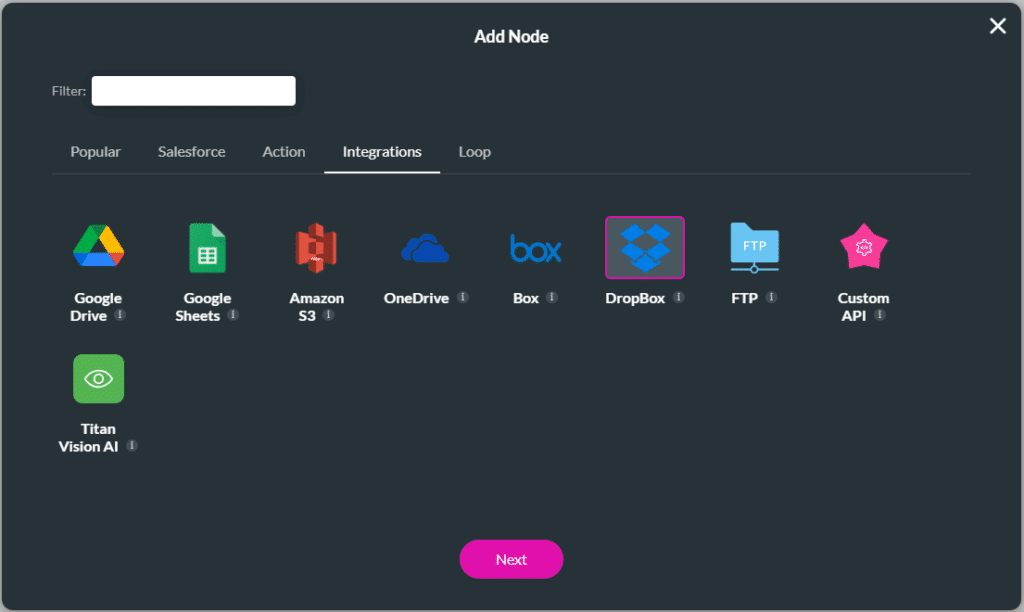The image size is (1024, 612).
Task: Click inside the Filter text field
Action: coord(193,91)
